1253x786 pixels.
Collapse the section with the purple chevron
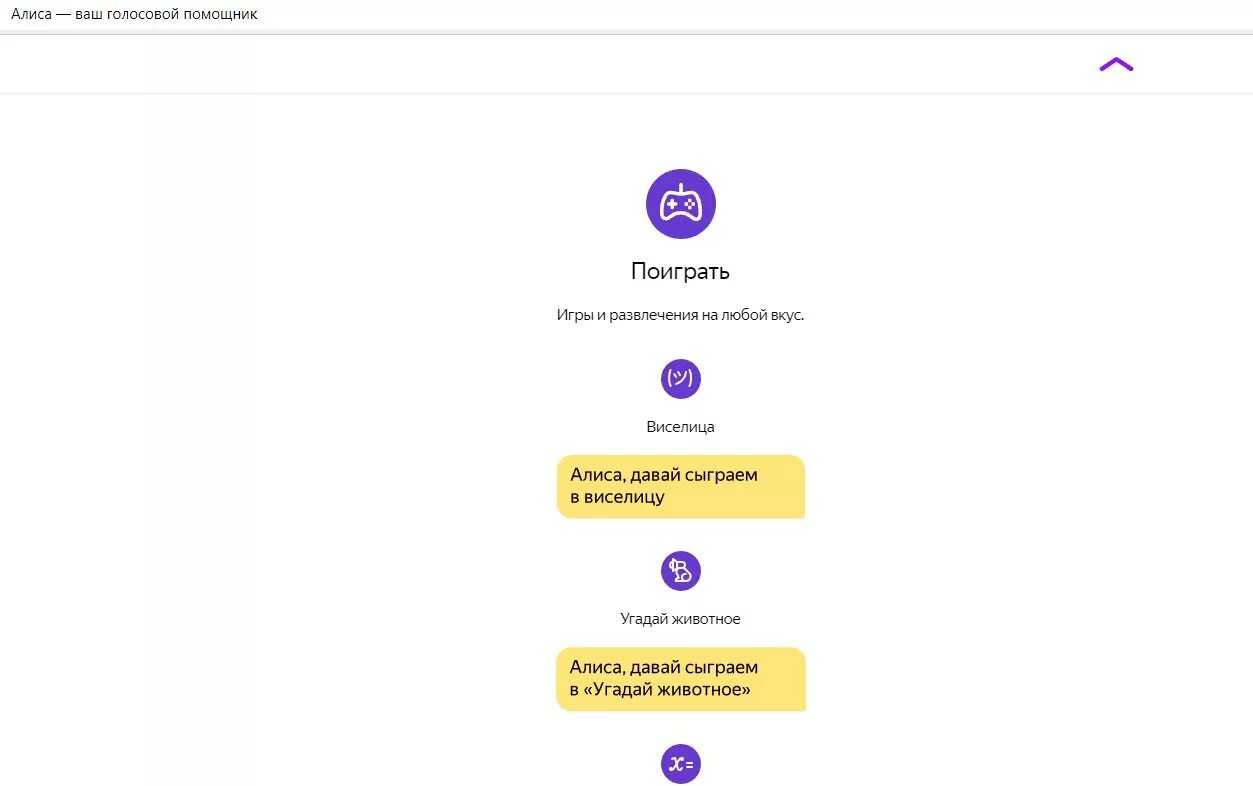1116,65
